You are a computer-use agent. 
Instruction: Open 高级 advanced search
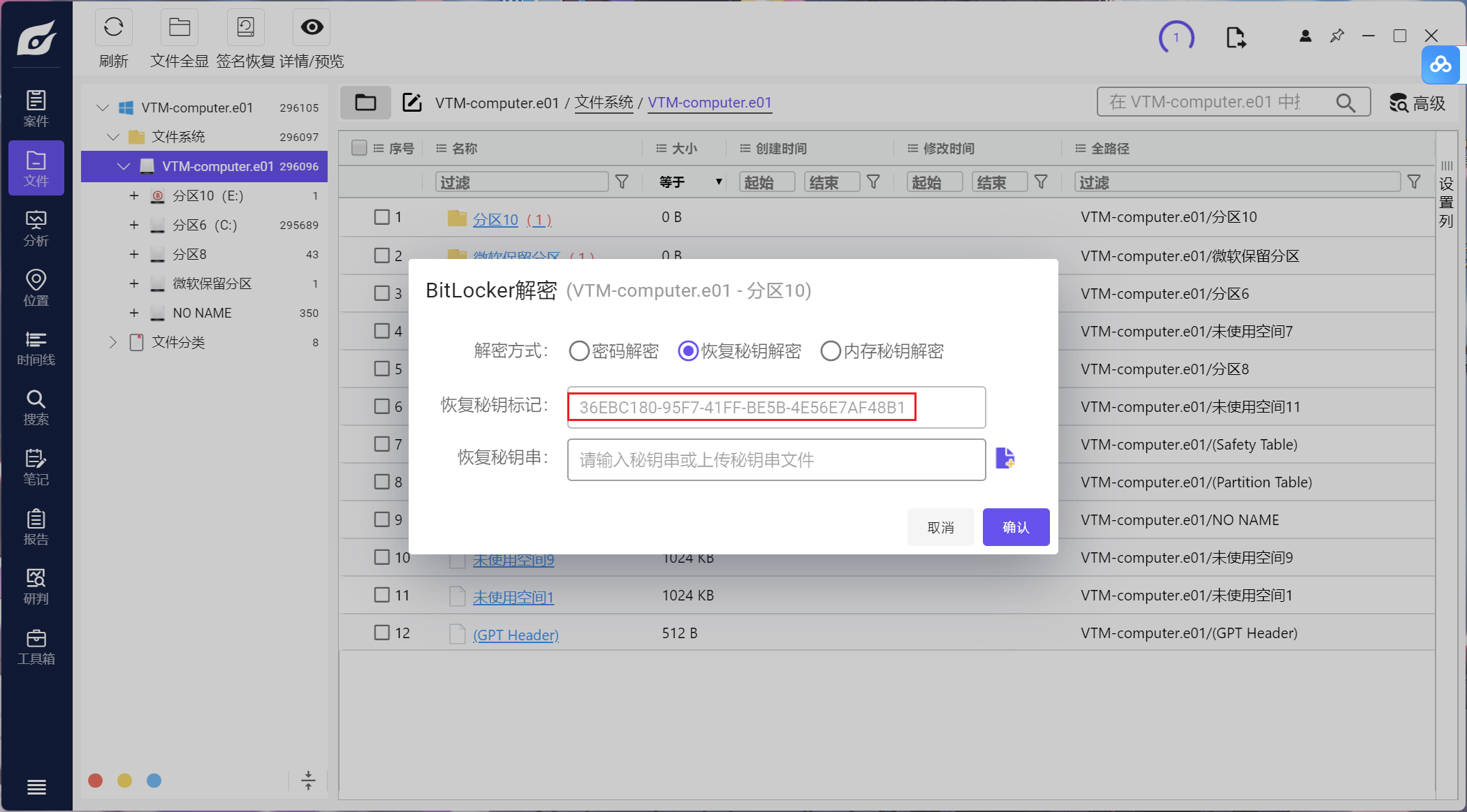pyautogui.click(x=1417, y=103)
